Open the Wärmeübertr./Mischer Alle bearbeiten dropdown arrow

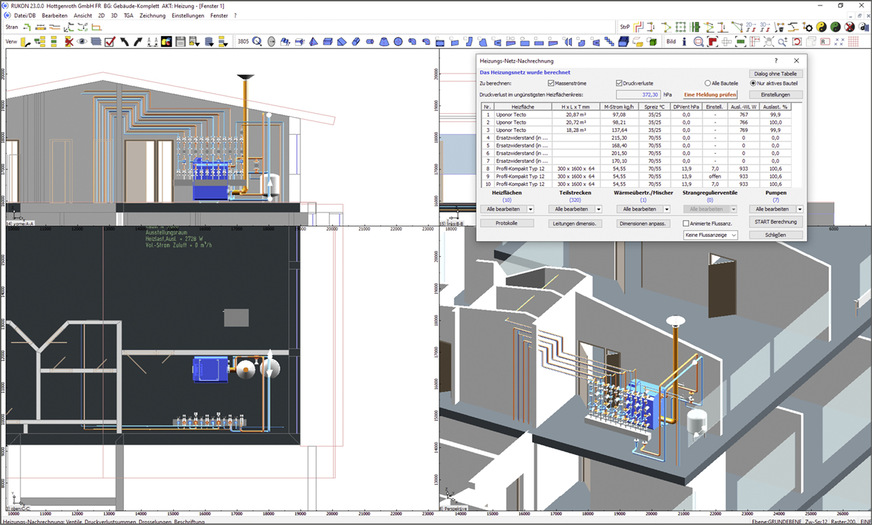tap(667, 209)
